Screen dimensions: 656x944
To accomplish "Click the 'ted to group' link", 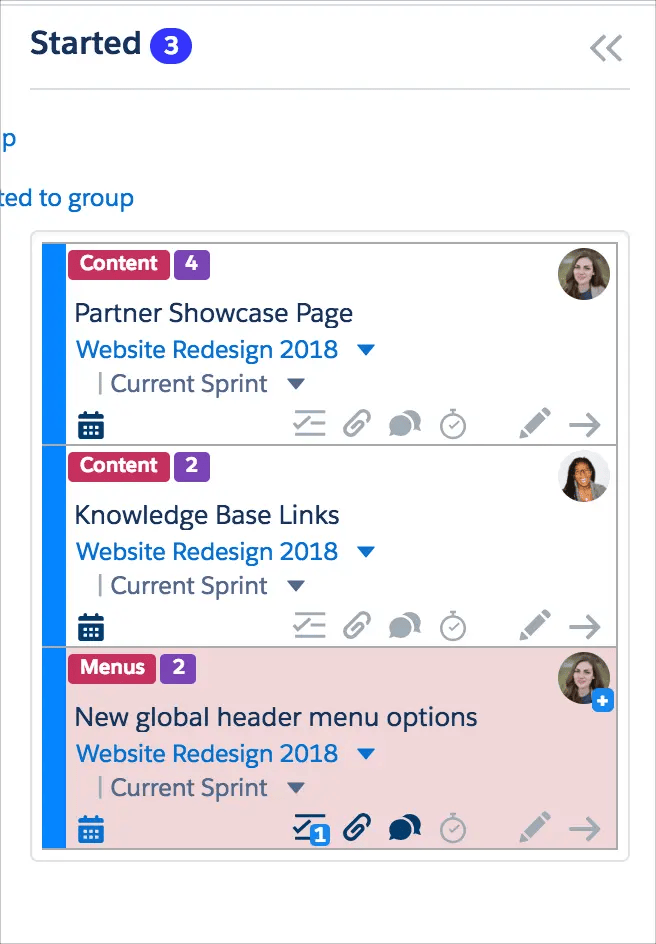I will [66, 197].
